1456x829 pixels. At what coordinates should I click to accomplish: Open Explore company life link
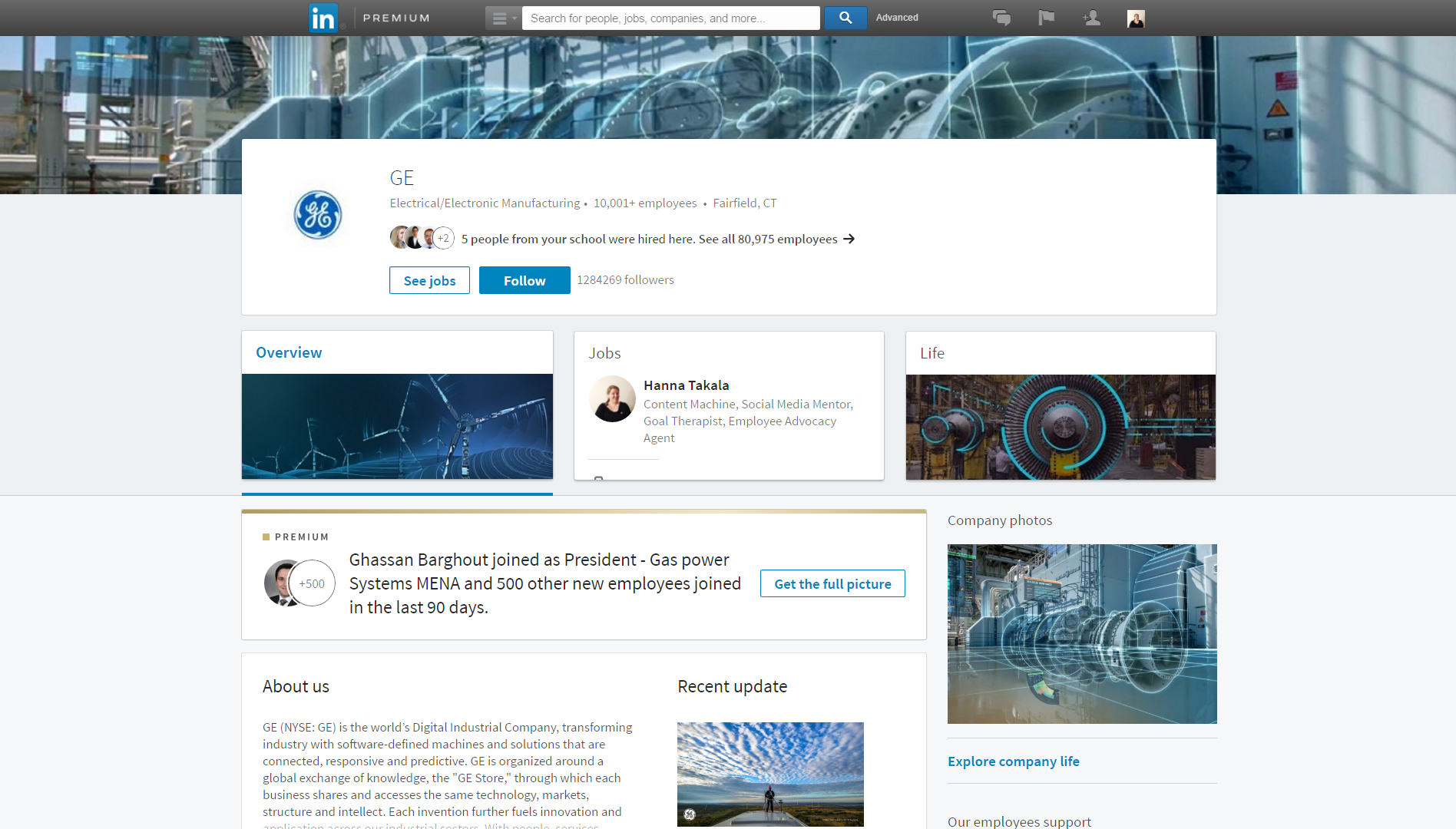(1014, 761)
